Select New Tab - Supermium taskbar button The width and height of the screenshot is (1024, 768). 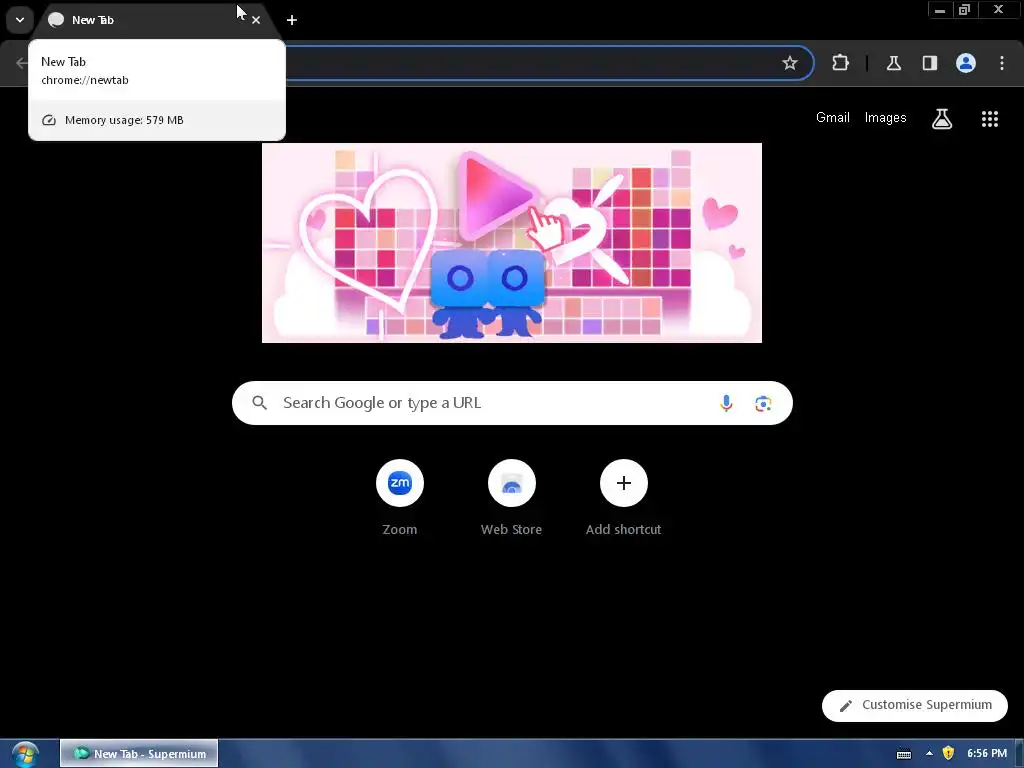(139, 754)
